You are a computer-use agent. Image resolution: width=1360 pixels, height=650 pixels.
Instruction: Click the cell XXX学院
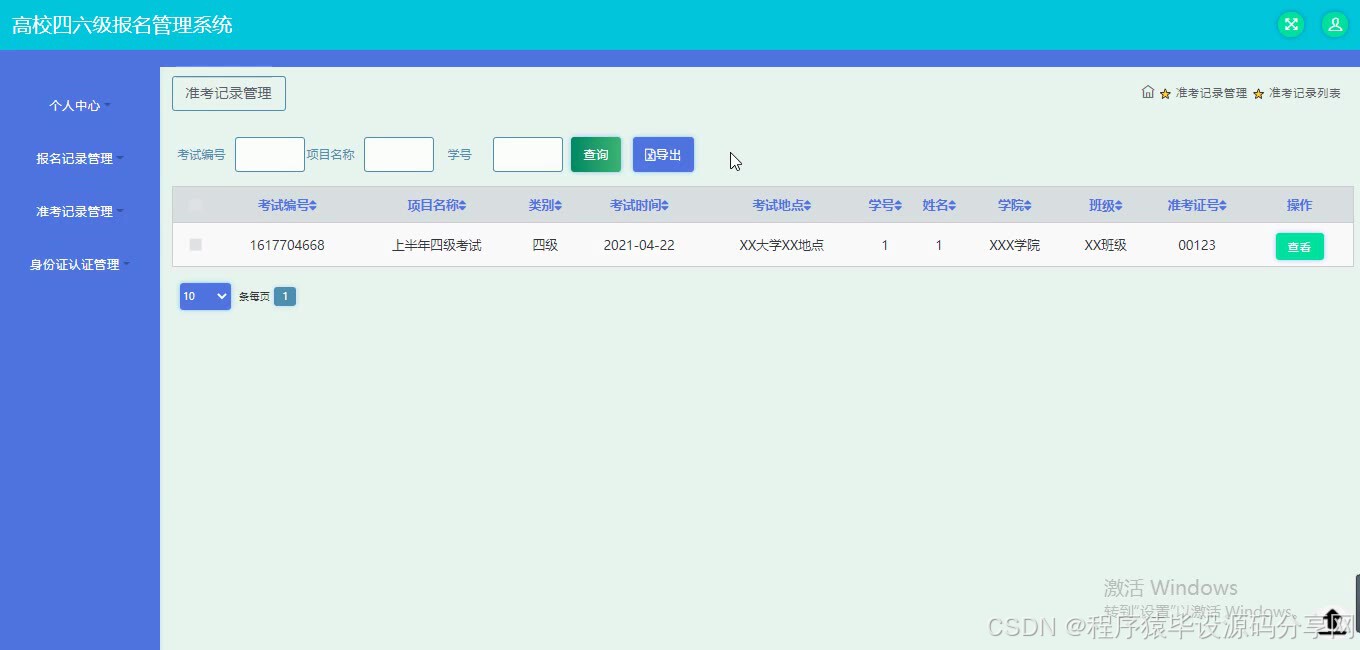click(x=1014, y=245)
